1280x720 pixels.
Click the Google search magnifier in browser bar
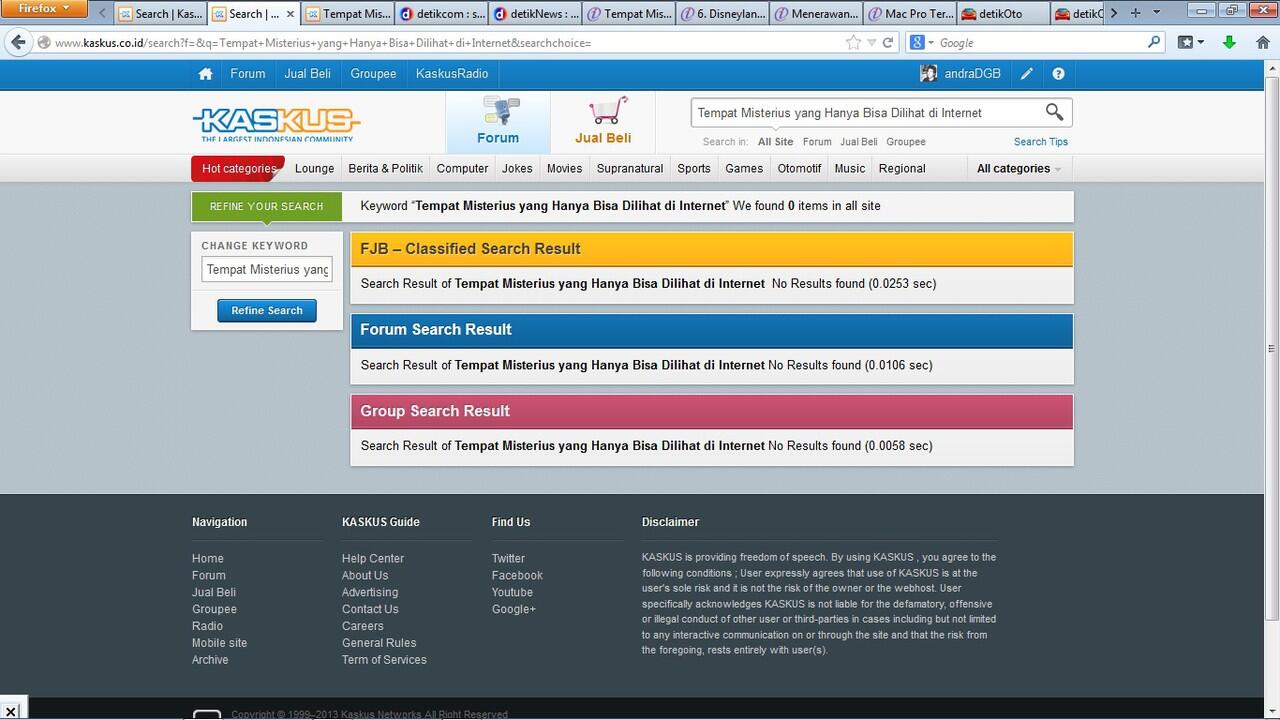[x=1154, y=43]
